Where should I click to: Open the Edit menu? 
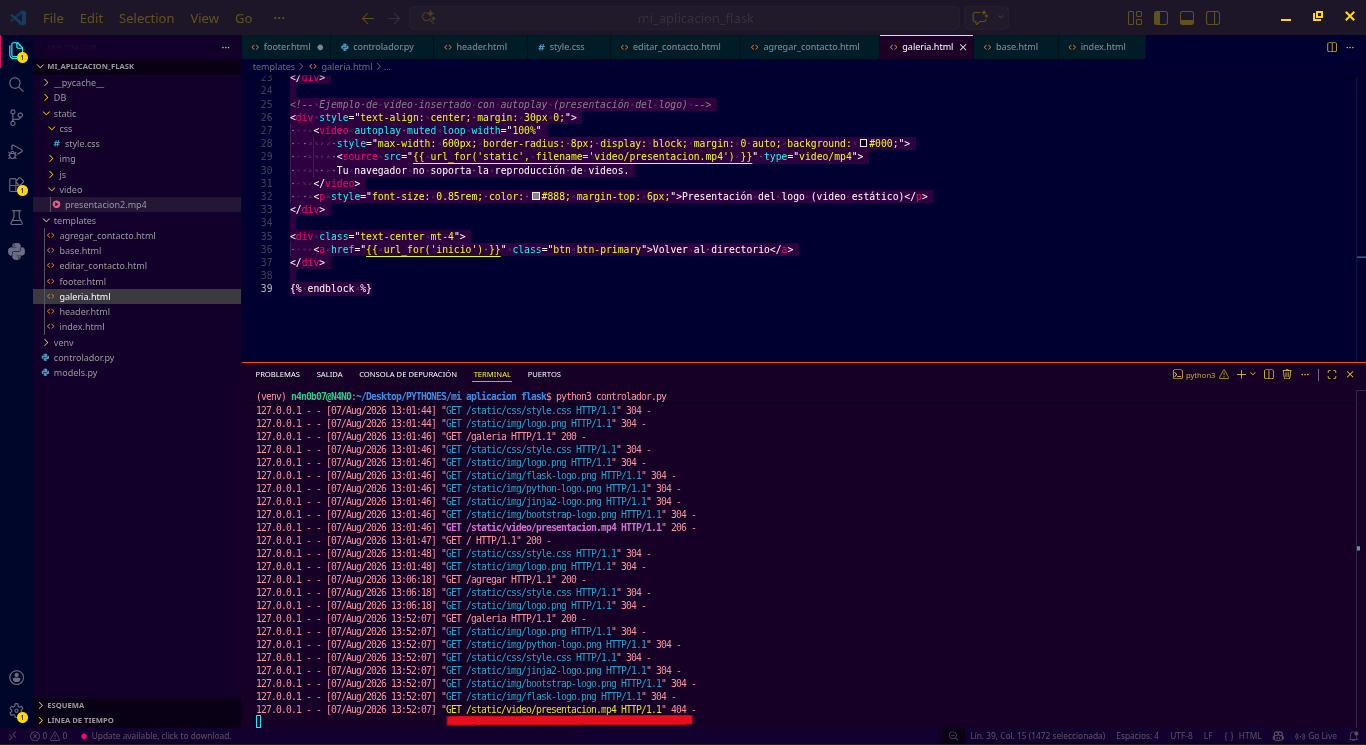pos(91,18)
